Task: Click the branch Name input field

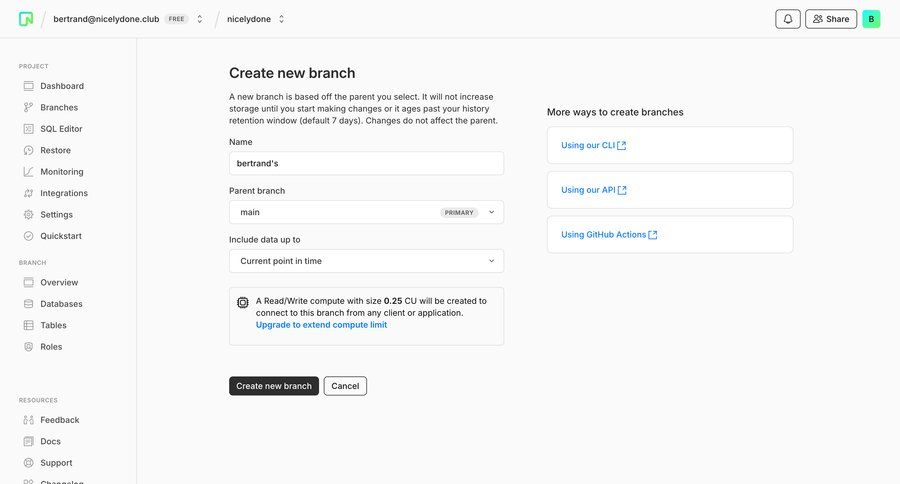Action: (x=366, y=163)
